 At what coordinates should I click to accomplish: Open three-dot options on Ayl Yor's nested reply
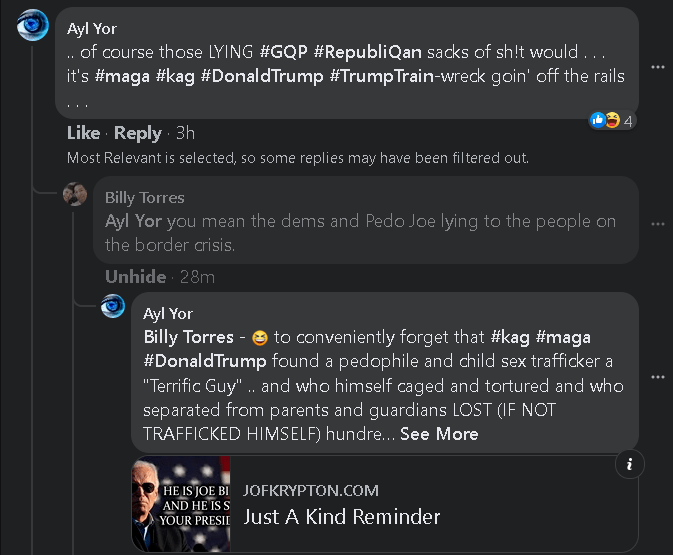coord(657,377)
